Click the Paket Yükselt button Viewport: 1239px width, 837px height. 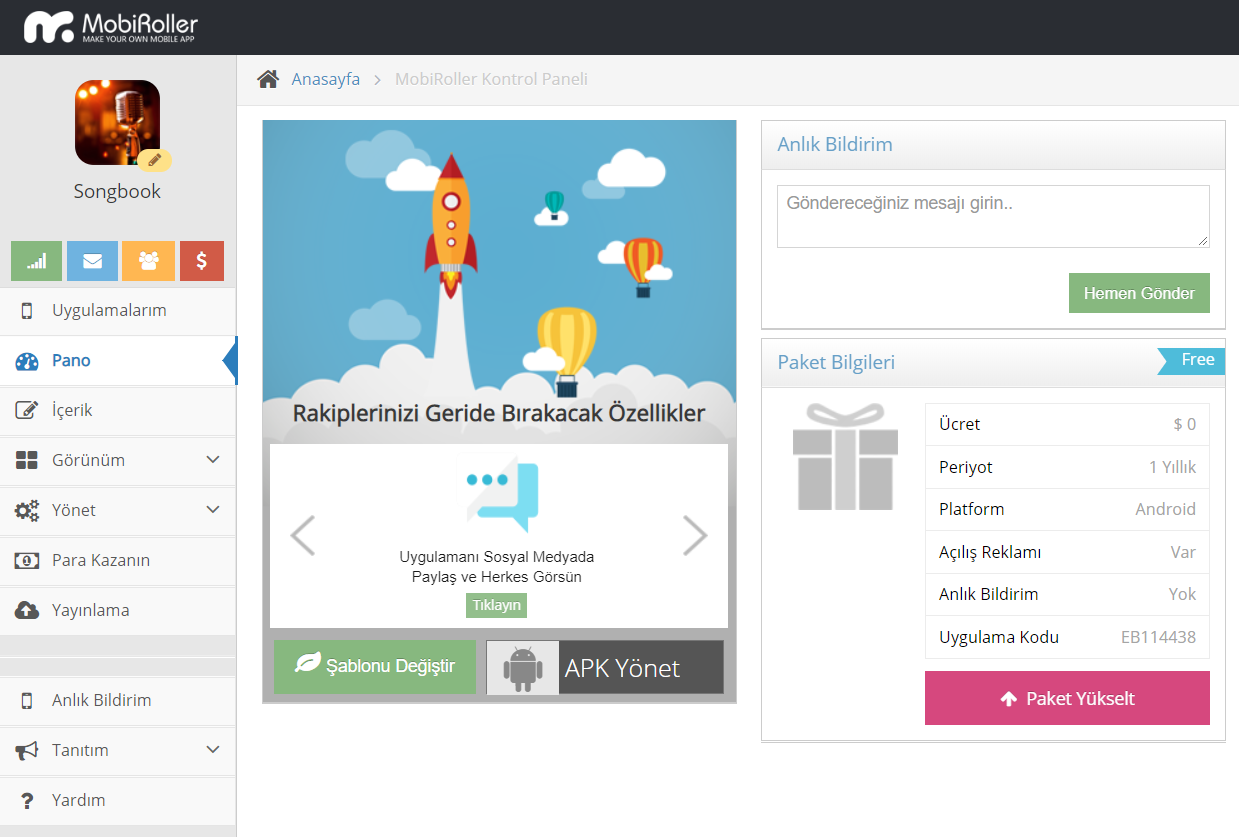click(1067, 698)
